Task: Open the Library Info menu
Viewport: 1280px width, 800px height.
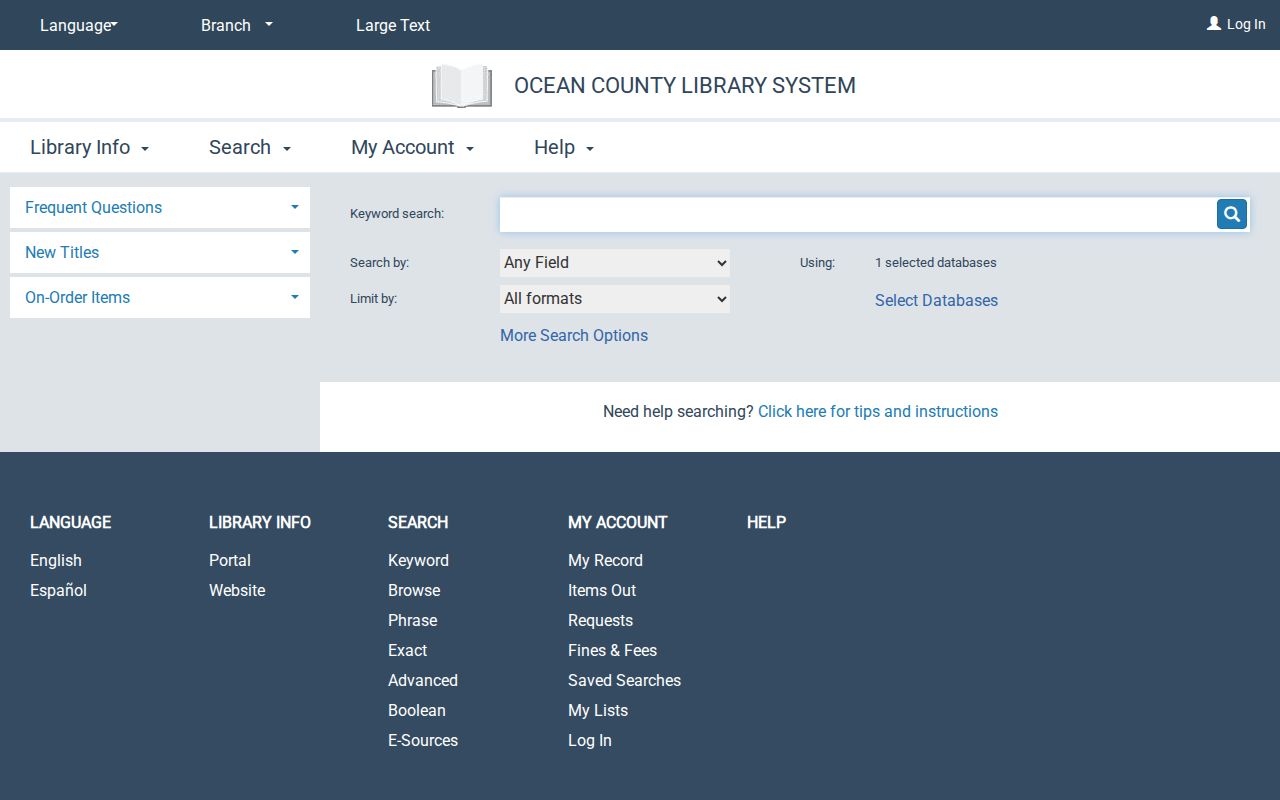Action: 90,147
